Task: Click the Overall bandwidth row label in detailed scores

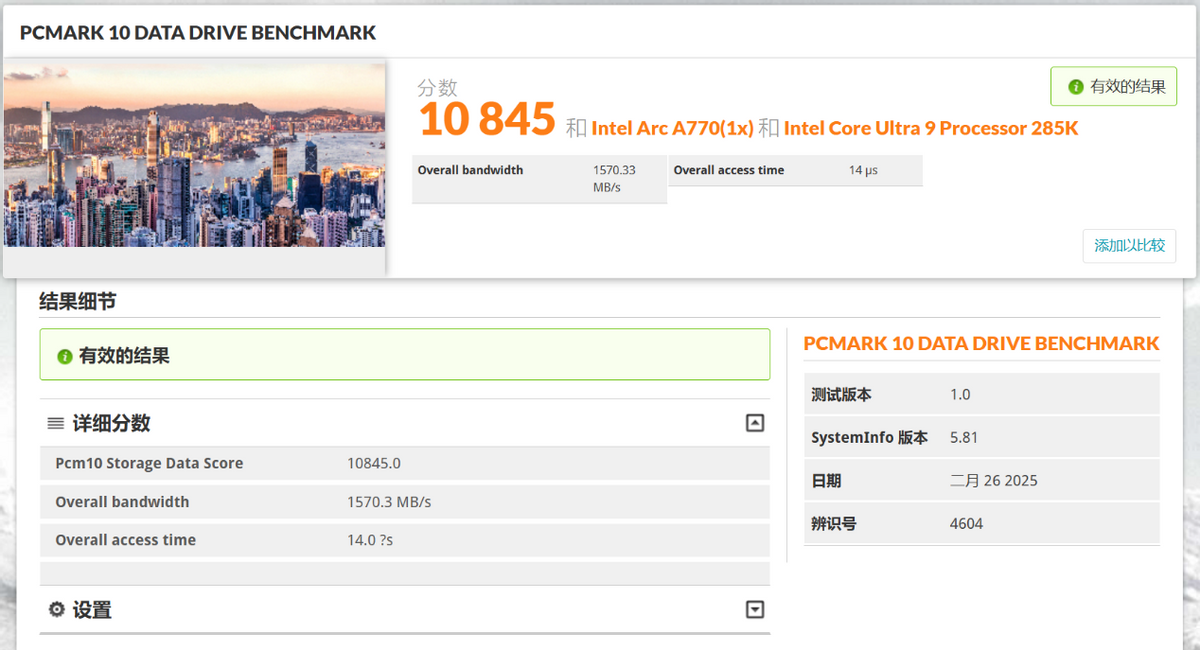Action: pos(122,501)
